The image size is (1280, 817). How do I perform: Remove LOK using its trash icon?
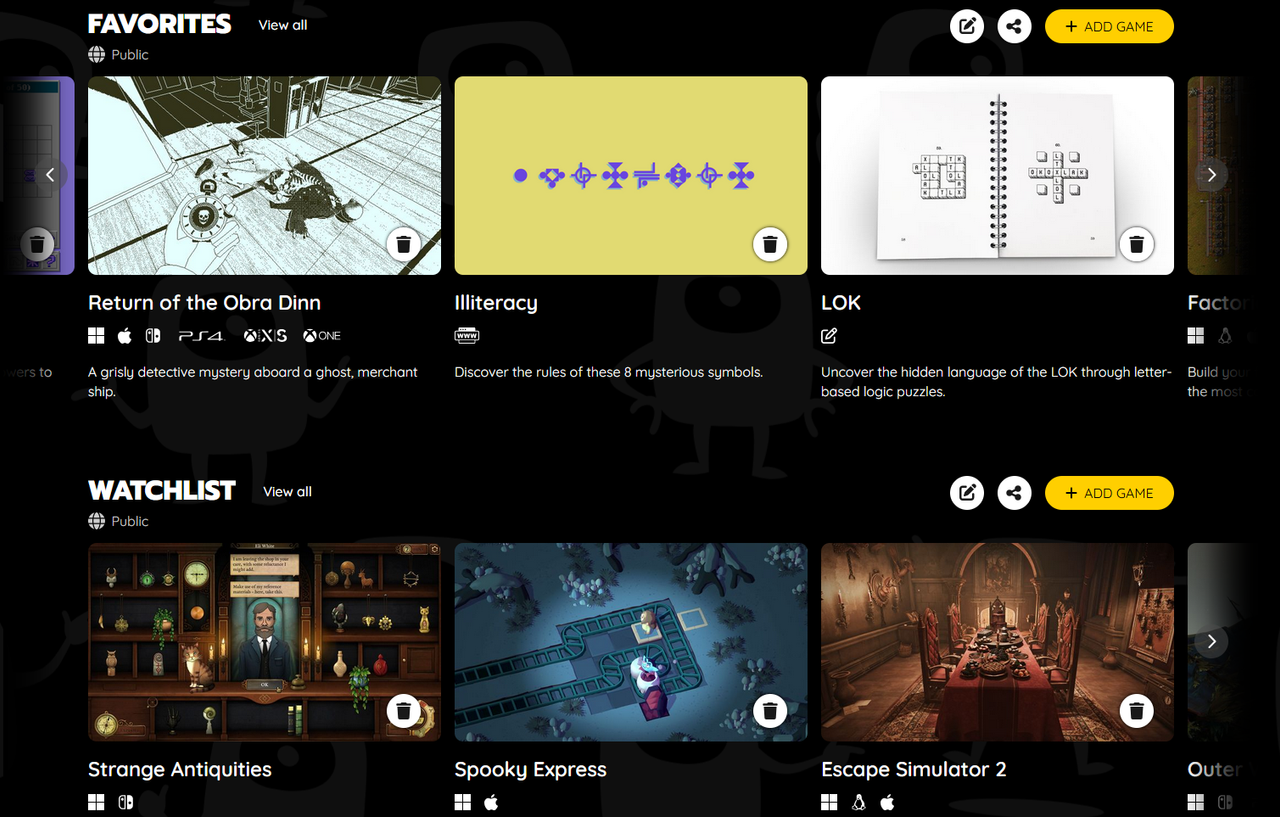1136,244
